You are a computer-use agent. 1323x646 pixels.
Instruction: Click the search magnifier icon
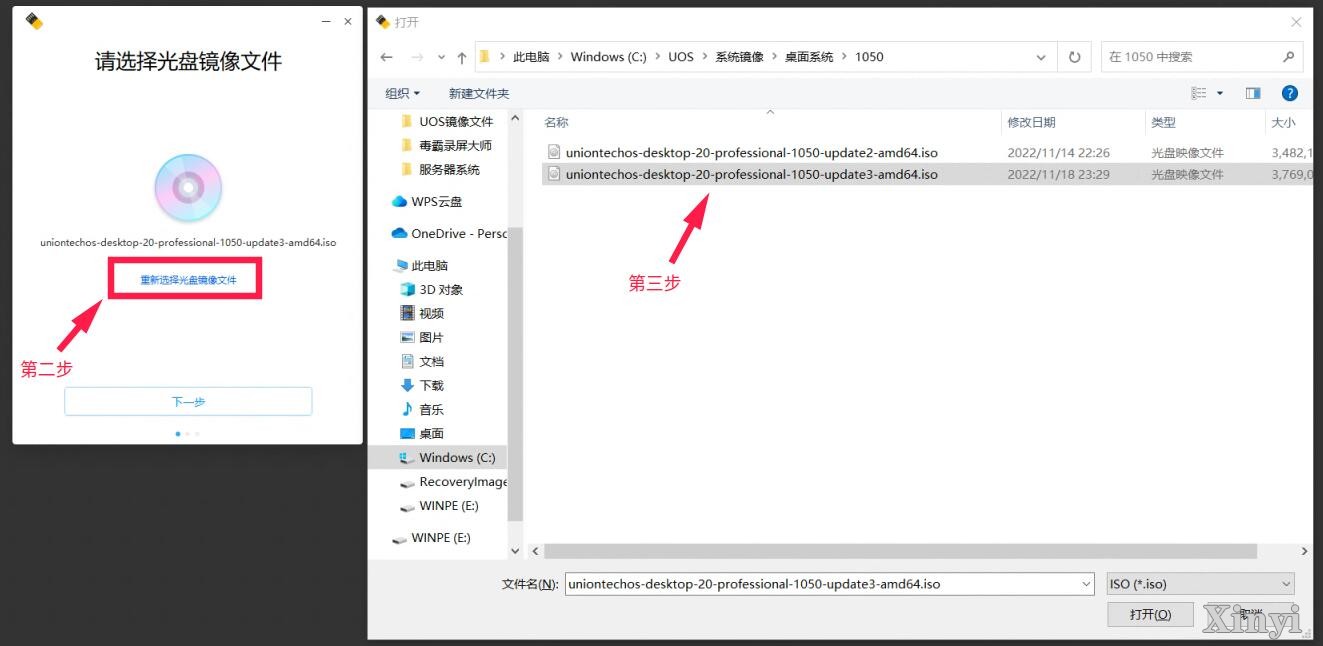(1288, 57)
